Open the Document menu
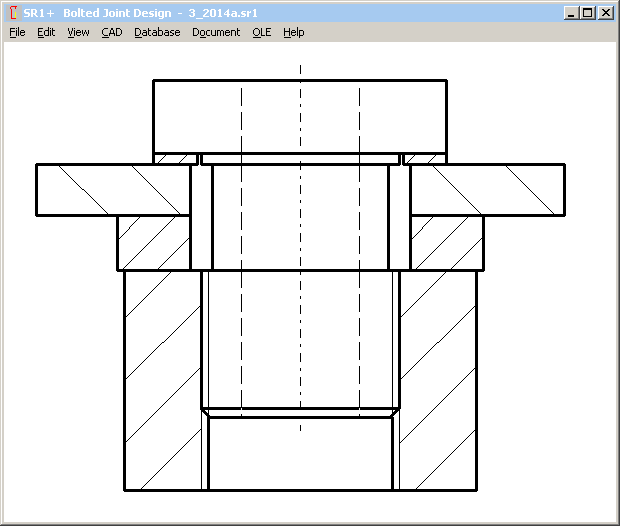Viewport: 620px width, 526px height. pyautogui.click(x=216, y=32)
